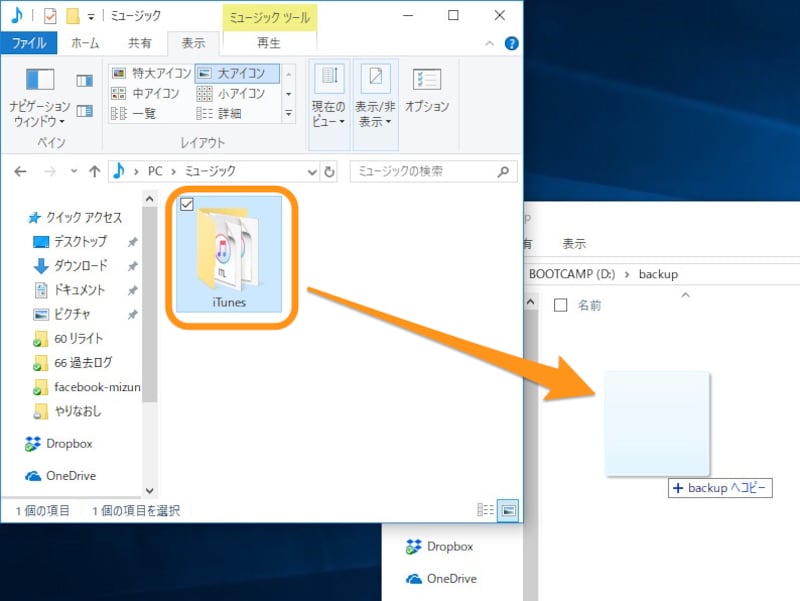Screen dimensions: 800x601
Task: Navigate up to PC with the up arrow
Action: click(94, 171)
